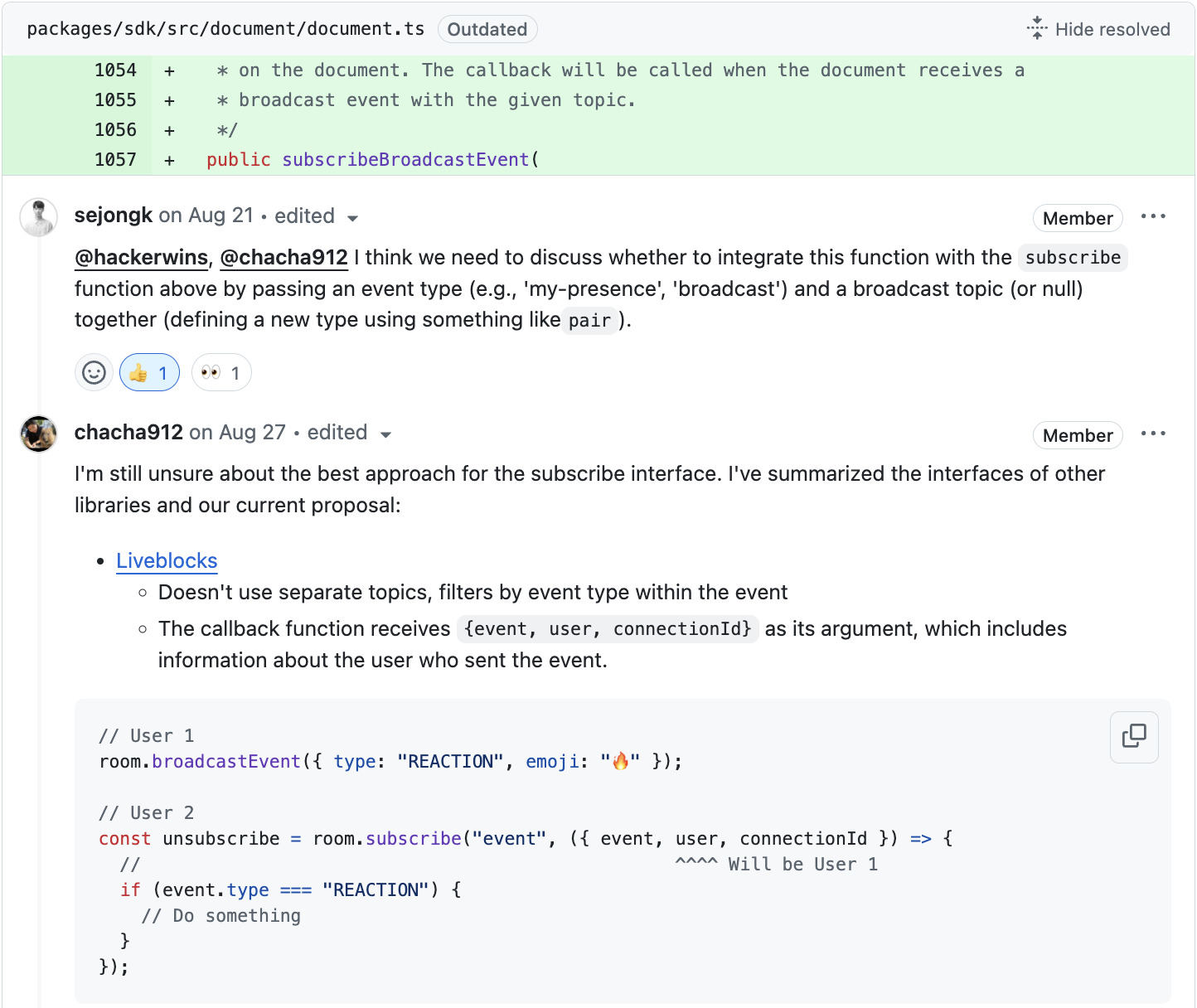Open chacha912 author name link

(x=128, y=433)
